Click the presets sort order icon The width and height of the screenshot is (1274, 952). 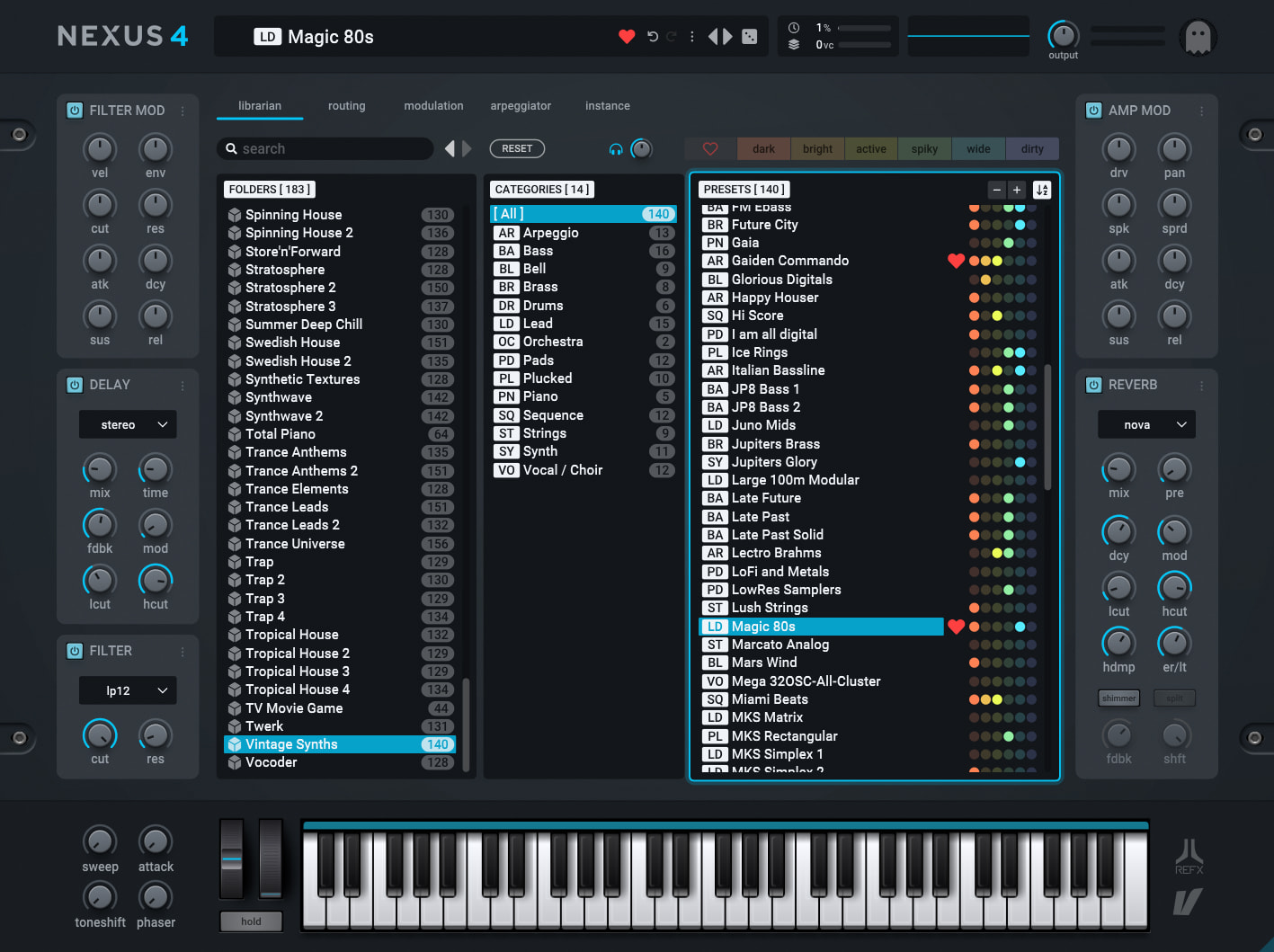tap(1041, 190)
